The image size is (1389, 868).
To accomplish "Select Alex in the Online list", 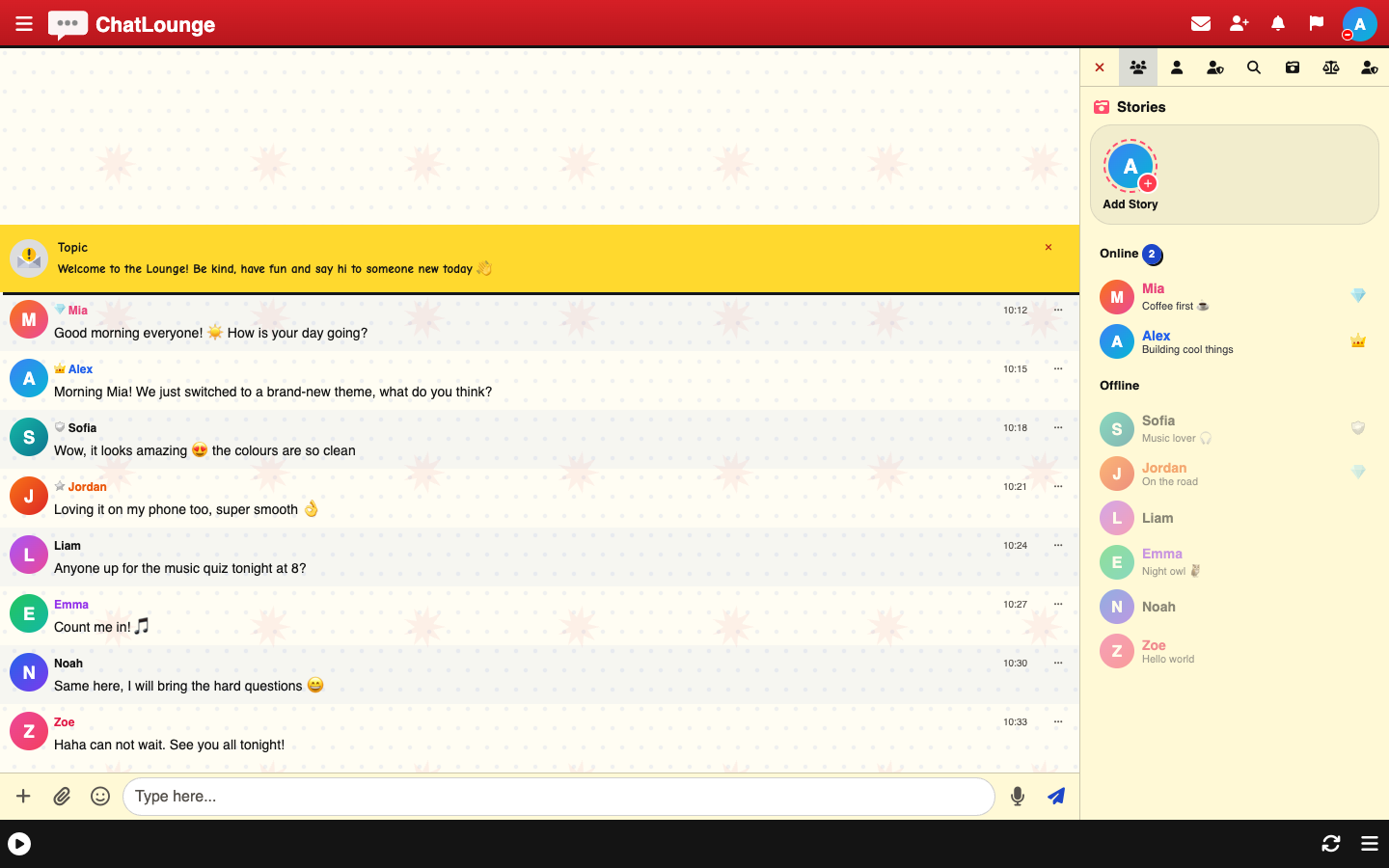I will 1234,341.
